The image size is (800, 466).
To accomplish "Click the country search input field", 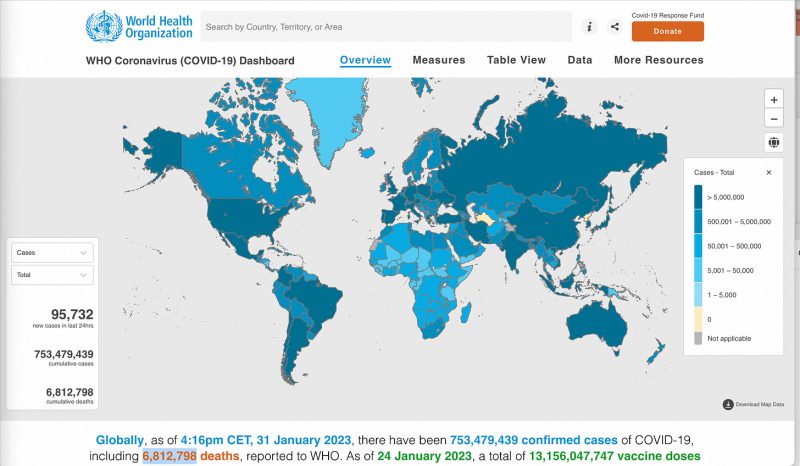I will (385, 27).
